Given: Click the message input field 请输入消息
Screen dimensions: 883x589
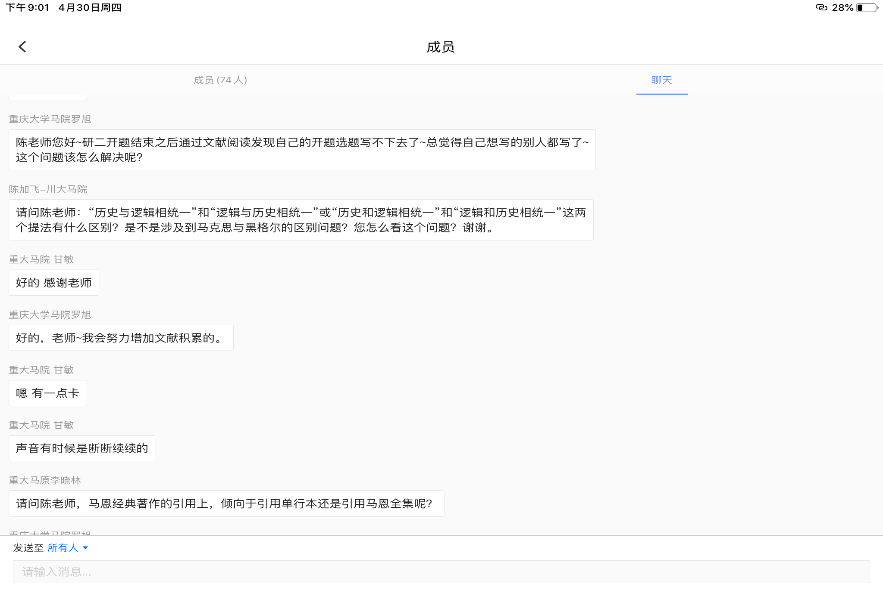Looking at the screenshot, I should (440, 572).
